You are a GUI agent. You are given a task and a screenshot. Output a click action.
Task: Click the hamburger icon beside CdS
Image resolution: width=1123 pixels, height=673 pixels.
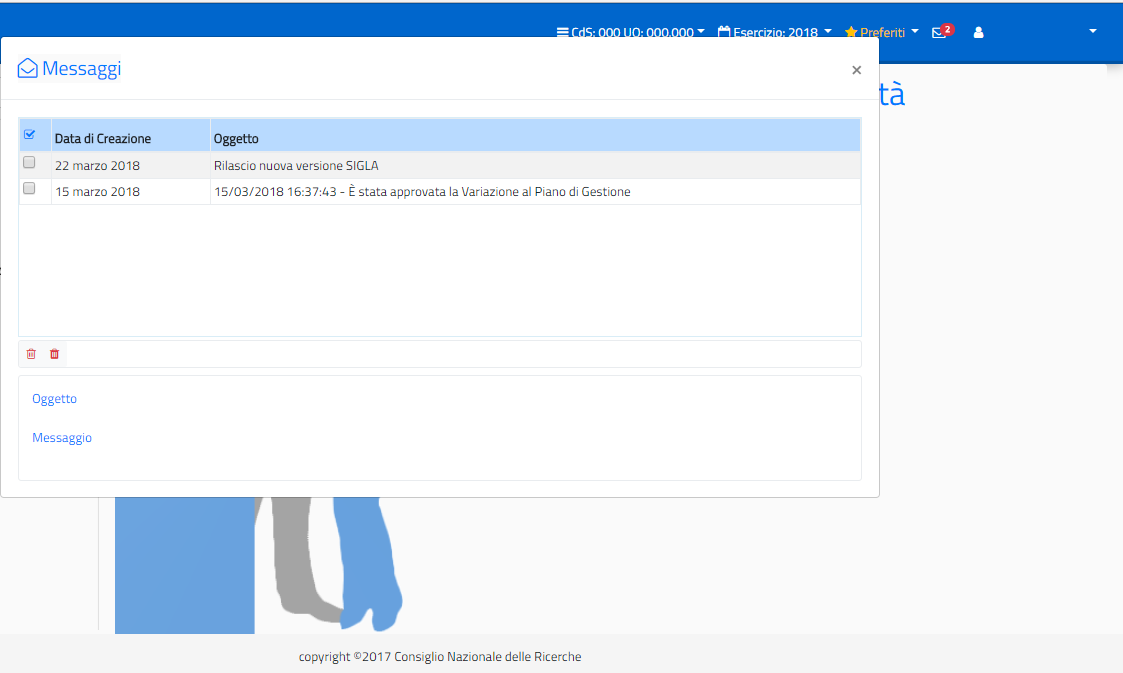[562, 32]
